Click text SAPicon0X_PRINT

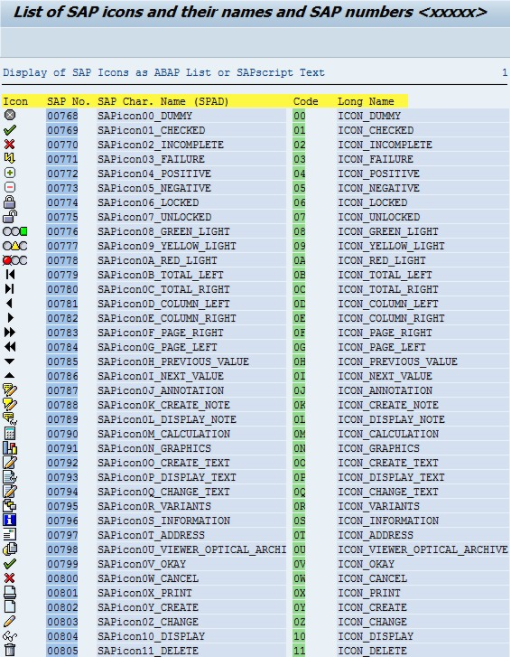(x=145, y=593)
